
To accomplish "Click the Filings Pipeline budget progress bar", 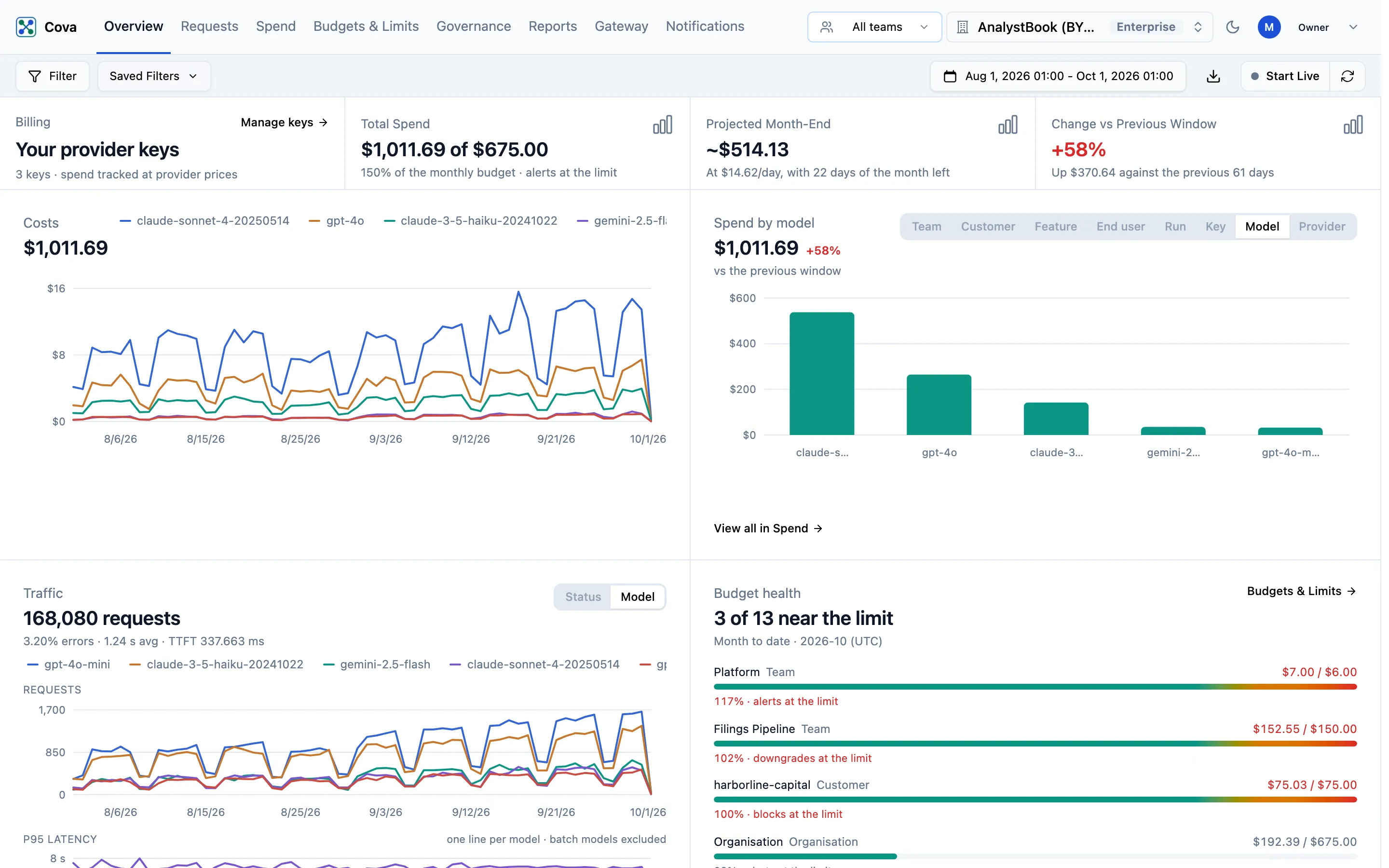I will (x=1035, y=744).
